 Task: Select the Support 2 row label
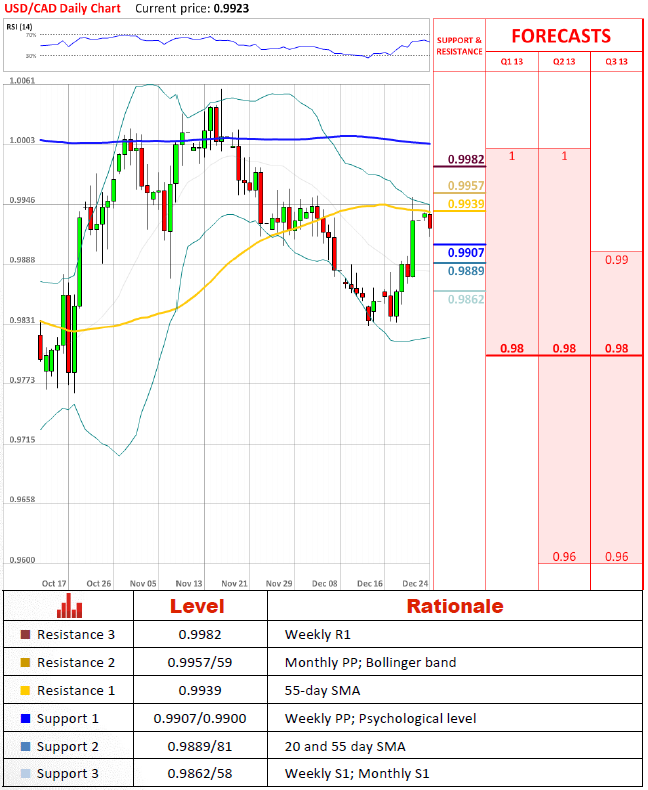click(68, 747)
